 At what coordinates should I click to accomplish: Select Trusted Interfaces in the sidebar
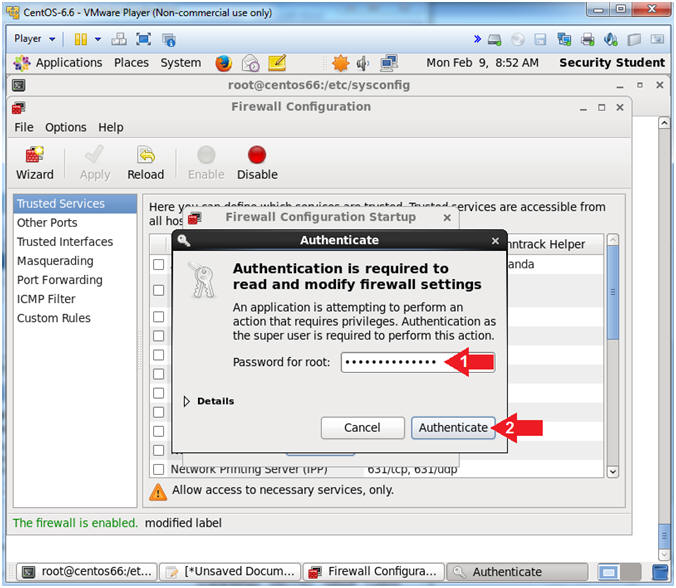point(75,242)
